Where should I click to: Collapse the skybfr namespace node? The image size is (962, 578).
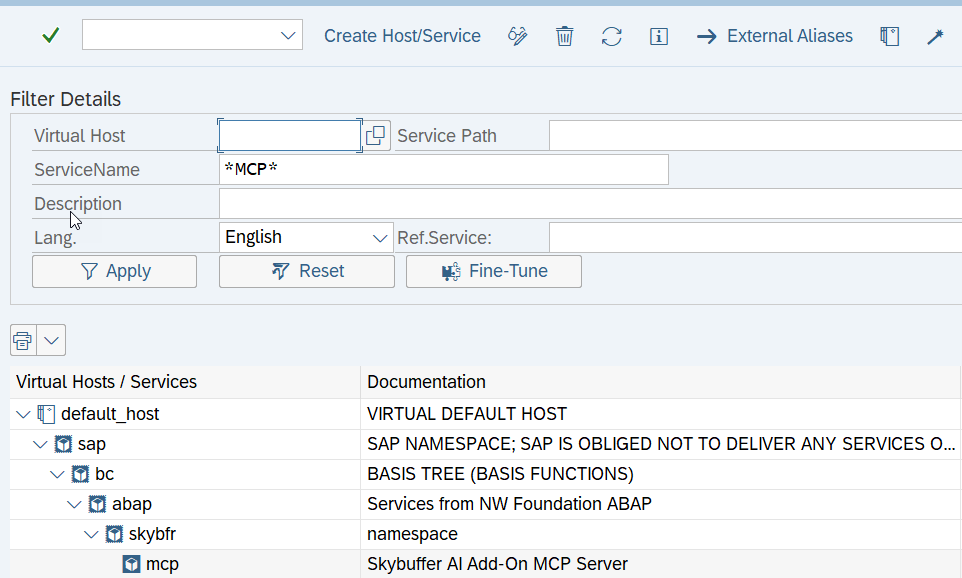click(x=91, y=534)
